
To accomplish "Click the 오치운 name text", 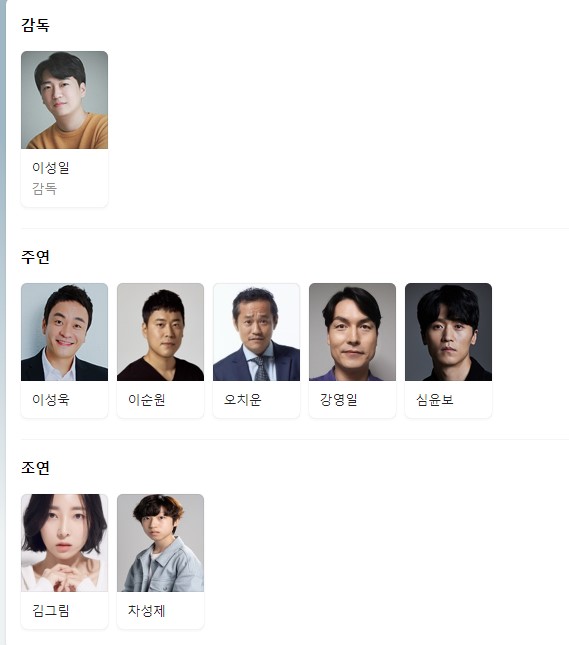I will point(242,399).
